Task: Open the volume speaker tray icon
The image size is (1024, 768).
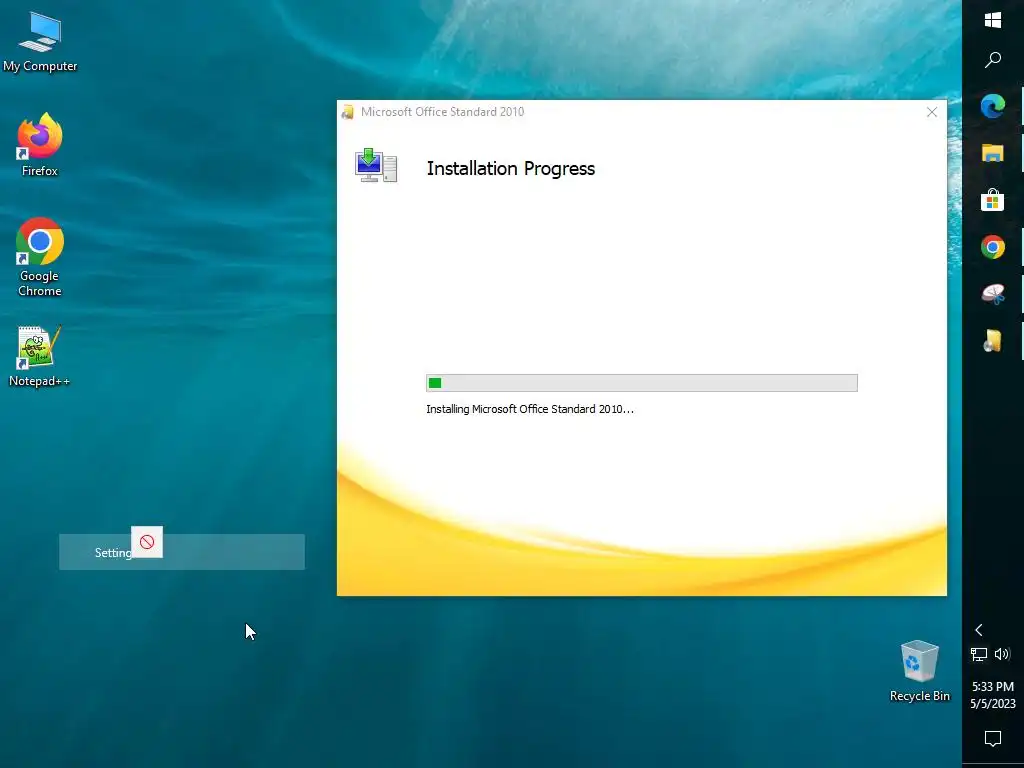Action: (1002, 654)
